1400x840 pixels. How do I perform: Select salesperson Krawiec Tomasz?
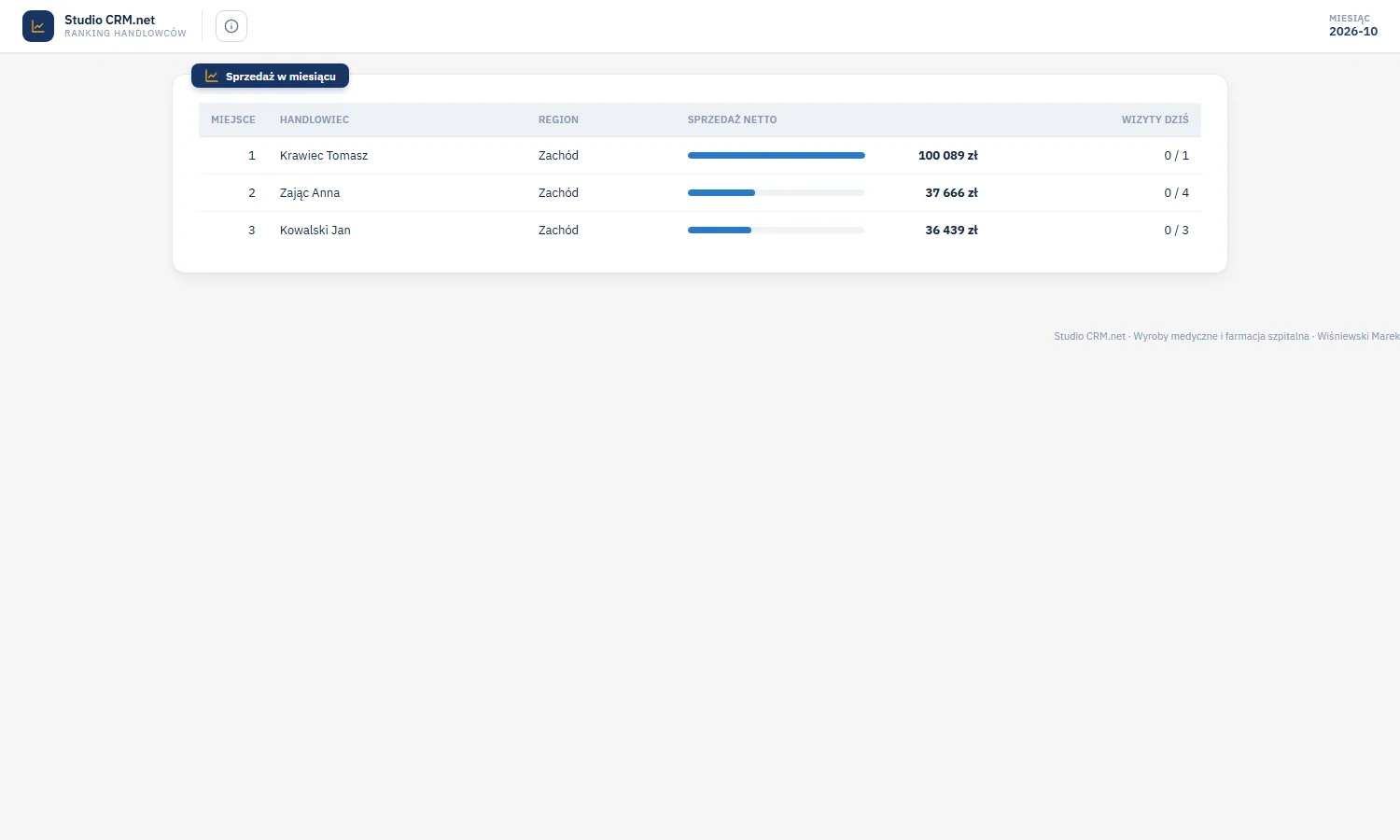pyautogui.click(x=324, y=156)
